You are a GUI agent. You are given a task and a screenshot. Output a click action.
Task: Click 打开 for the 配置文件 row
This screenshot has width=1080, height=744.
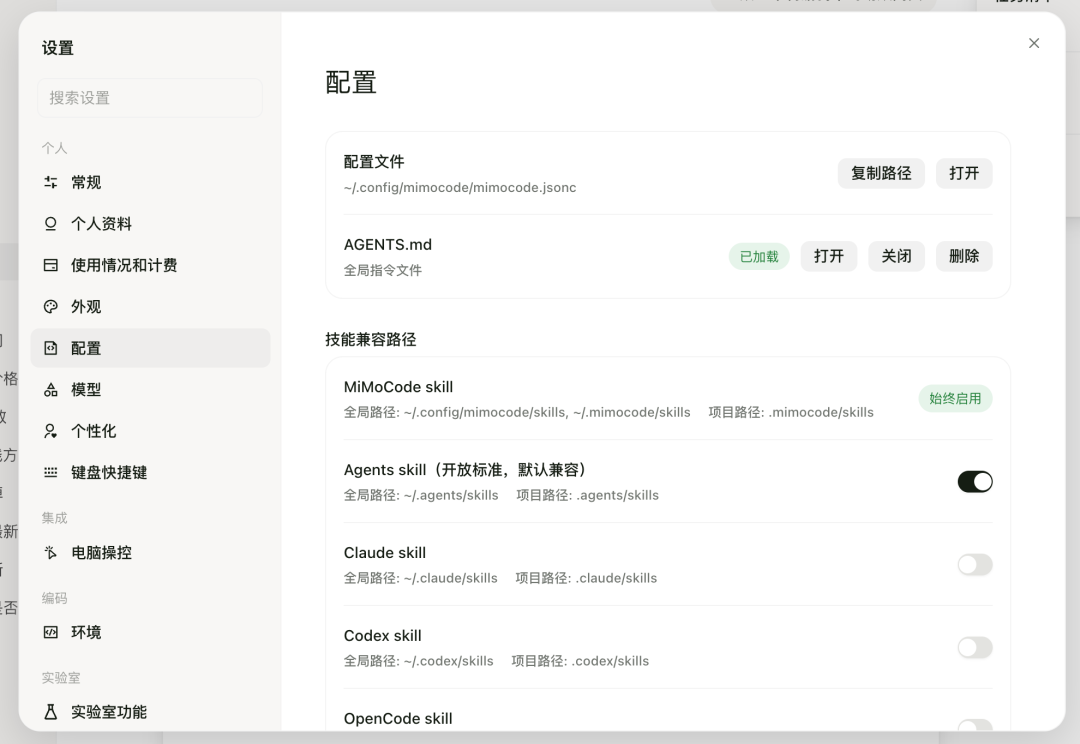point(964,174)
